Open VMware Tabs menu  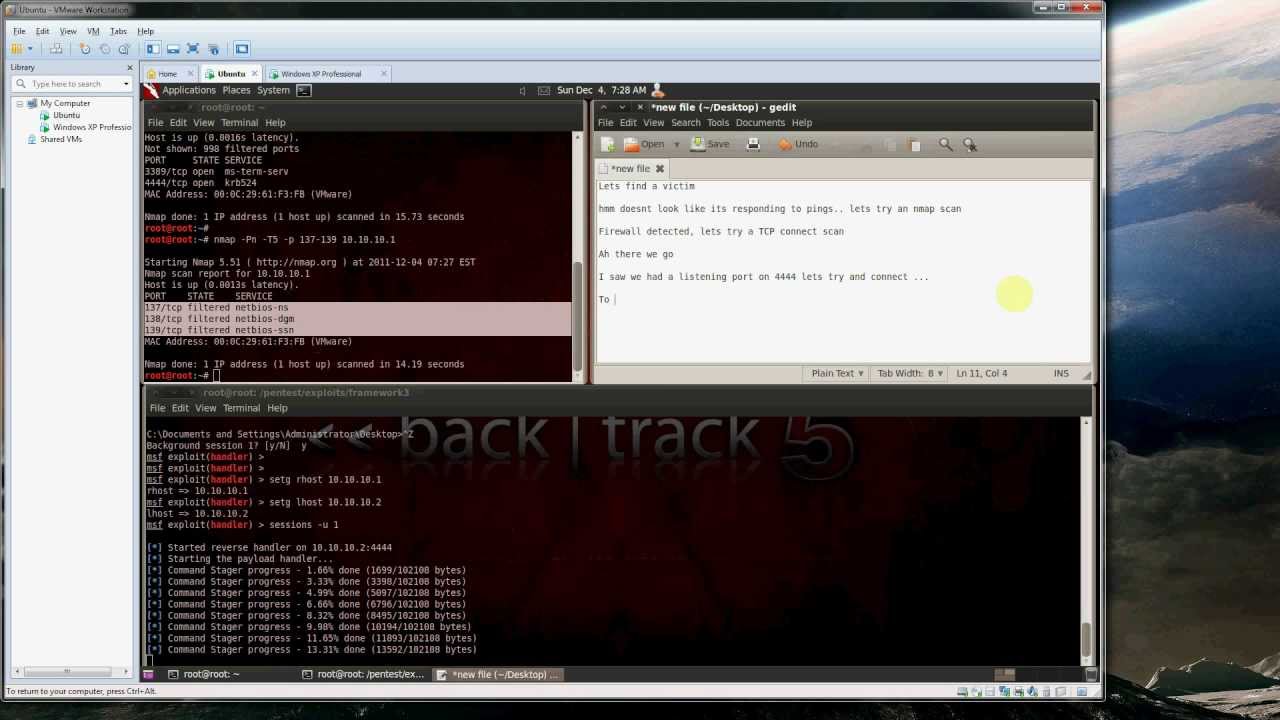pos(118,31)
